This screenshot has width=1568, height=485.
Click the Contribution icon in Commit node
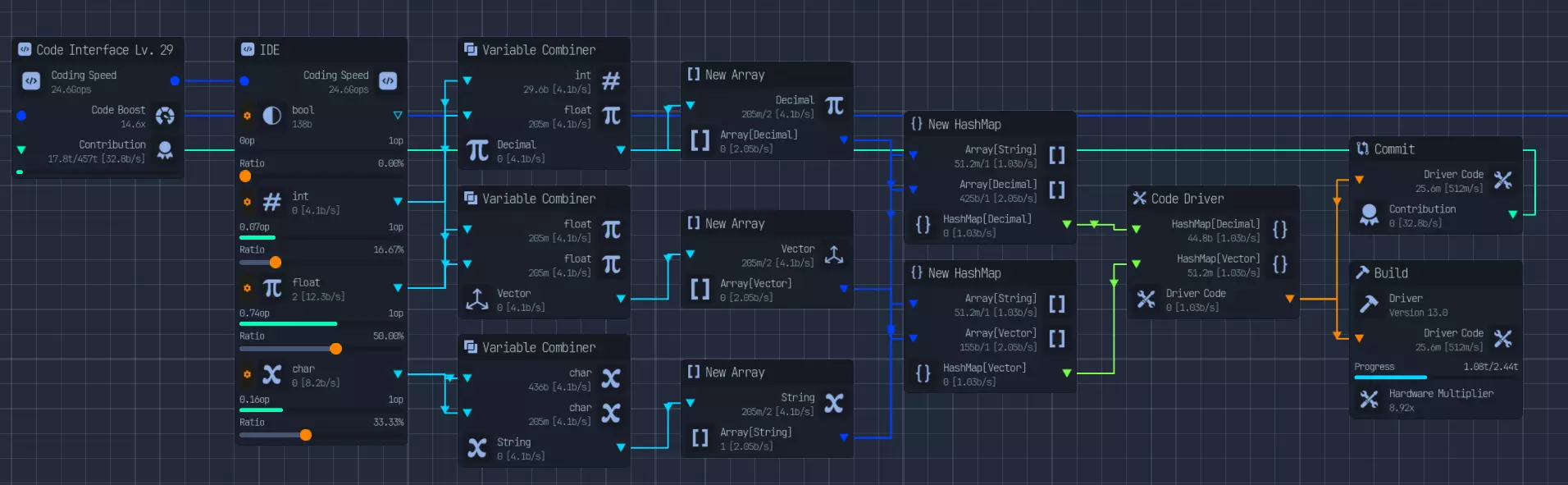point(1370,214)
